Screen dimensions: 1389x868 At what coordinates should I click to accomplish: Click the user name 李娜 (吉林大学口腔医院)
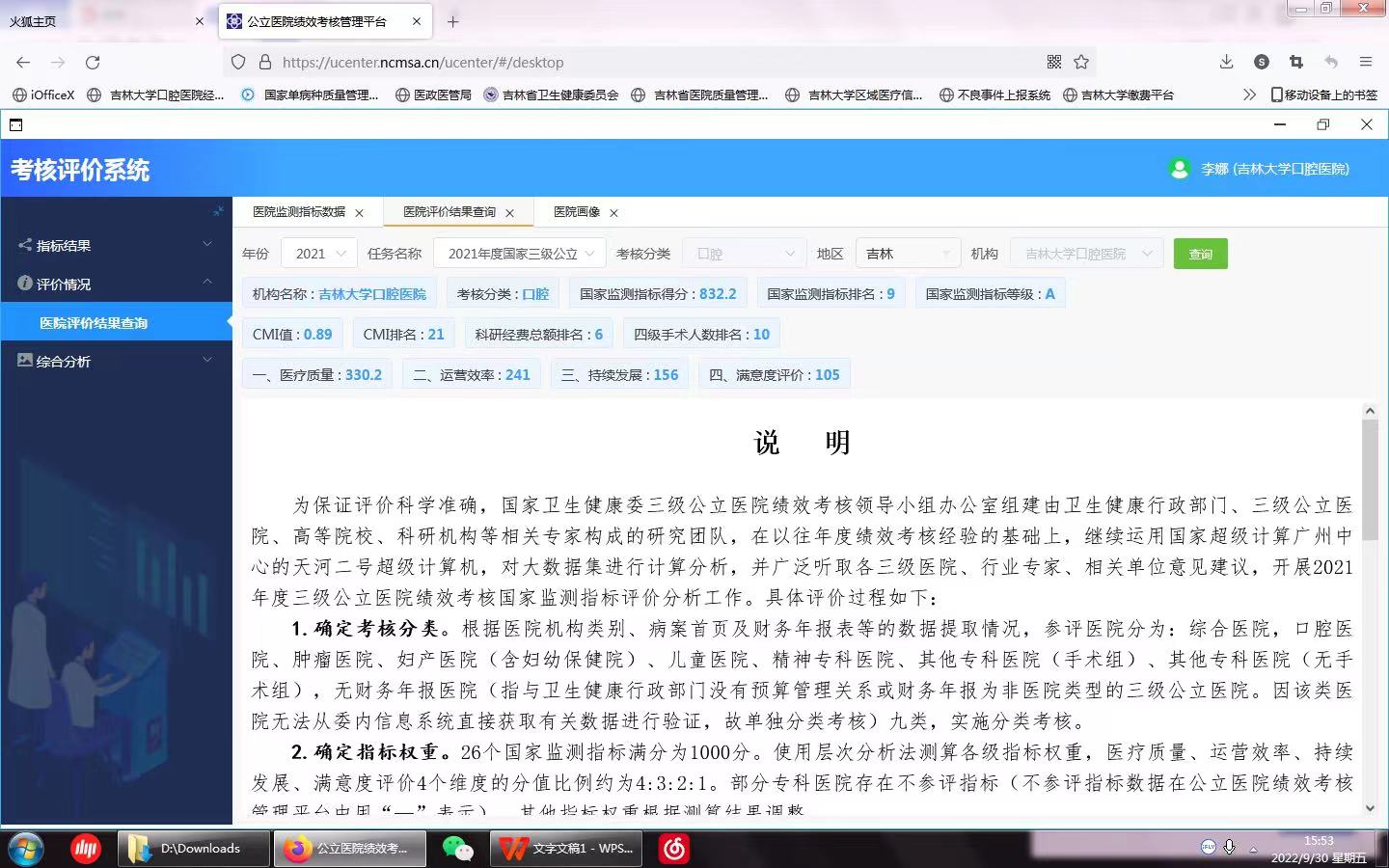point(1275,169)
